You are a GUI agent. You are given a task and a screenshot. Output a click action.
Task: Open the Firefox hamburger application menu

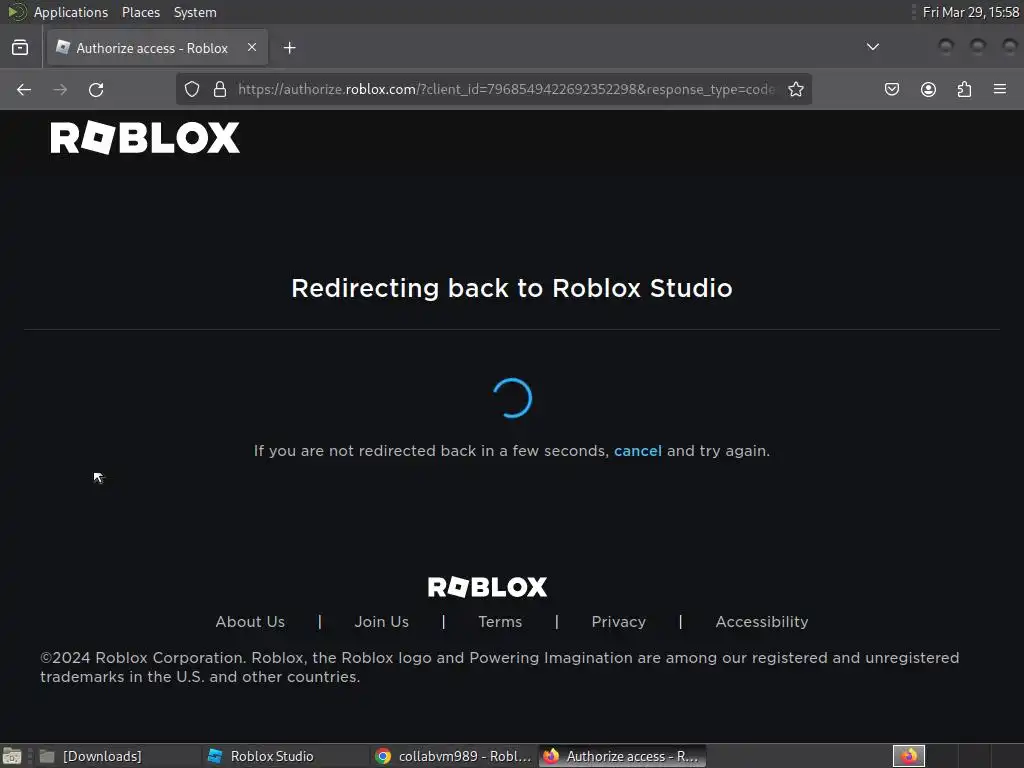tap(1000, 89)
